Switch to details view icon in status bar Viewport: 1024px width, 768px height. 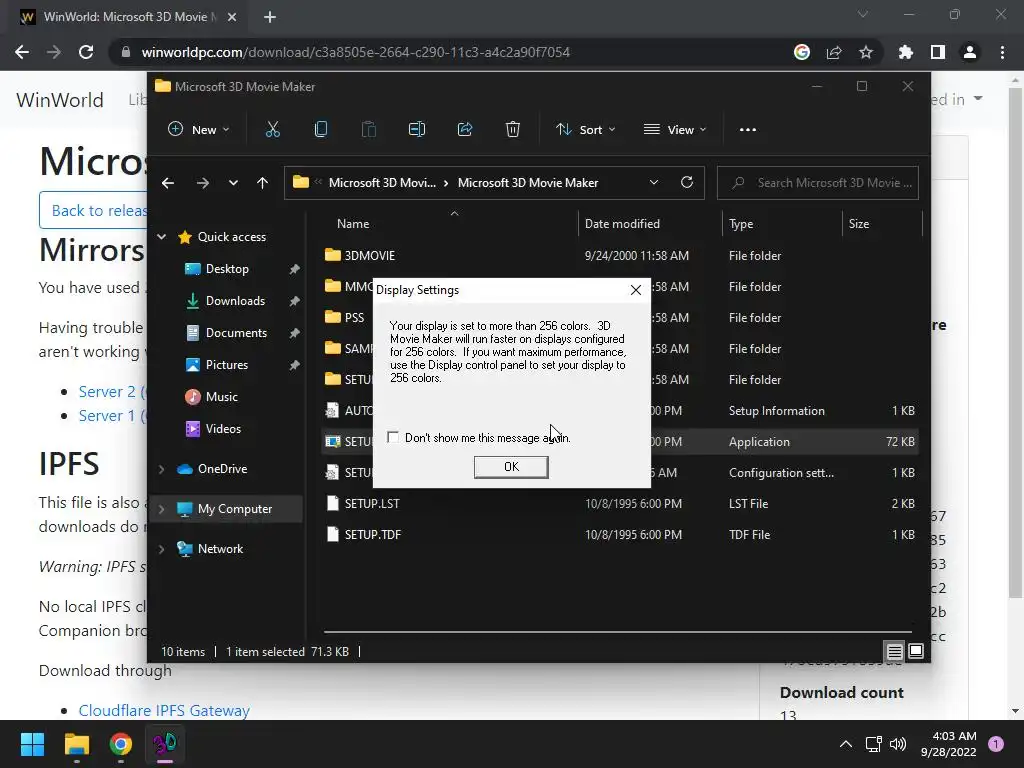tap(894, 651)
